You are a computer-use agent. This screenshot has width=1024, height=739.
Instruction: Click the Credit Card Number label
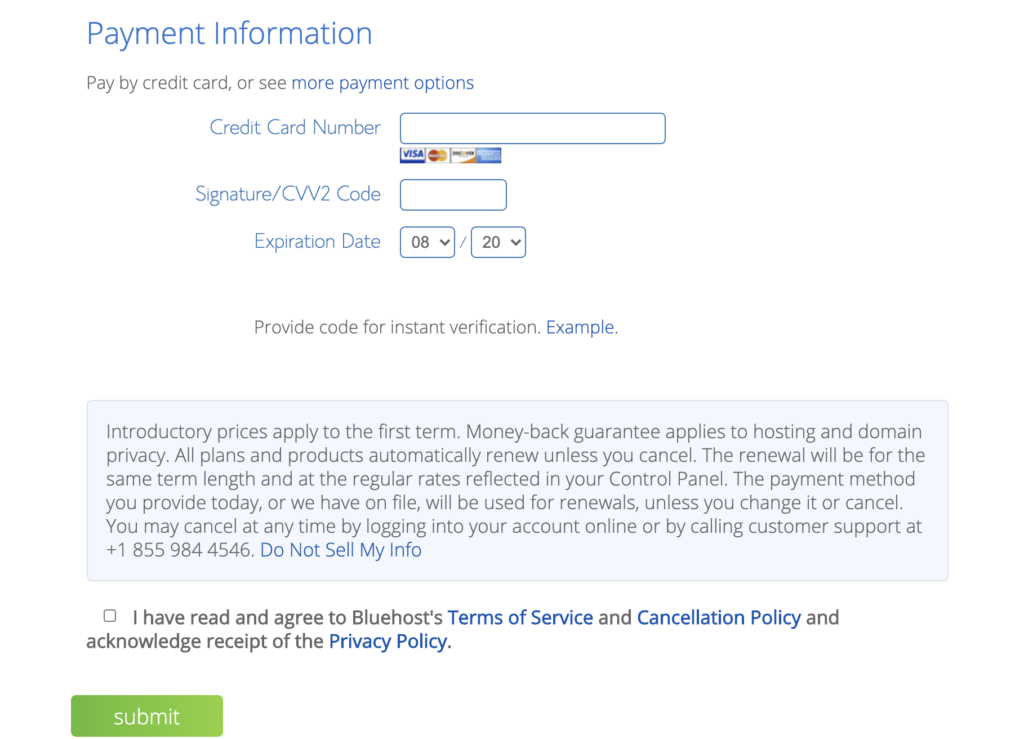(295, 128)
